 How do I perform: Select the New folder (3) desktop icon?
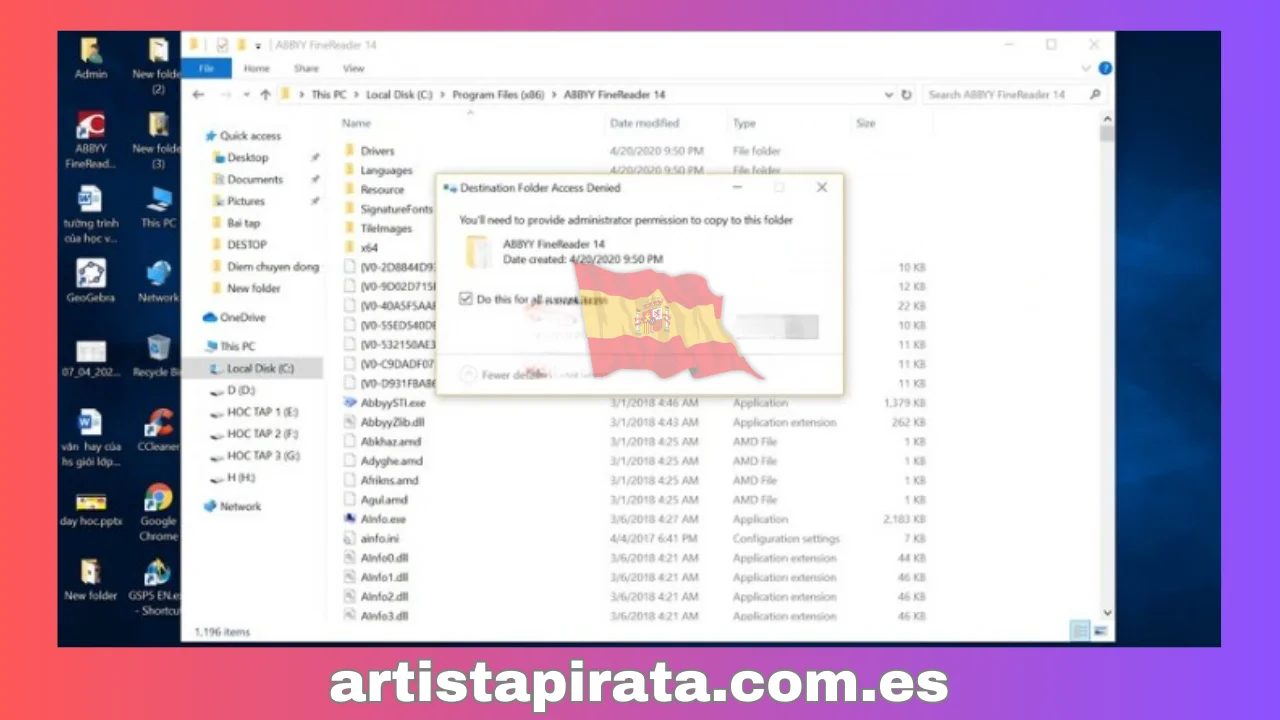[158, 140]
